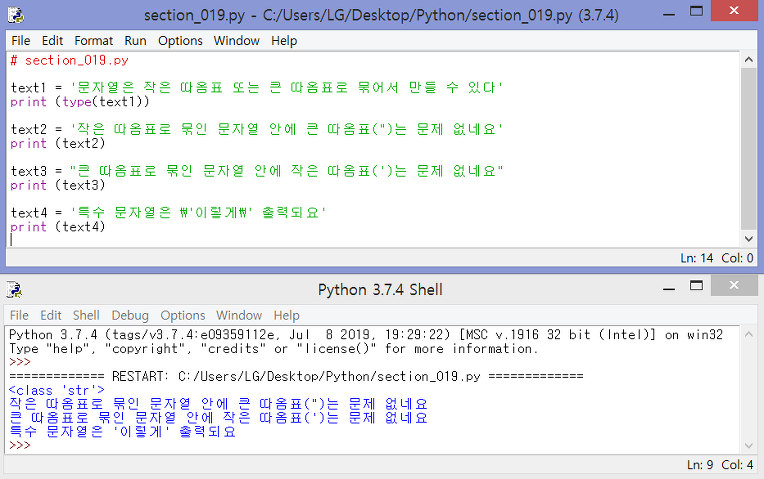This screenshot has height=479, width=764.
Task: Click the Shell output line starting '특수 문자열은'
Action: pos(122,432)
